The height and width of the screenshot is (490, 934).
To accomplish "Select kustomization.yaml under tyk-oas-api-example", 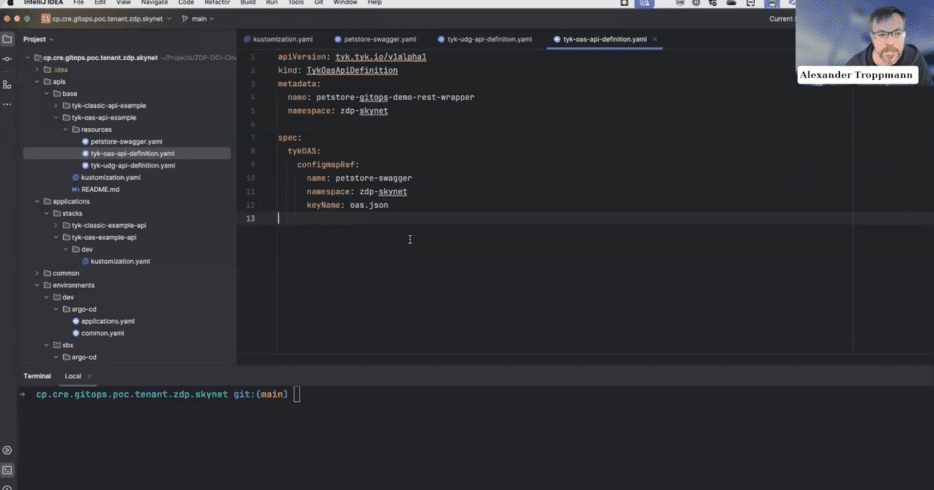I will click(111, 177).
